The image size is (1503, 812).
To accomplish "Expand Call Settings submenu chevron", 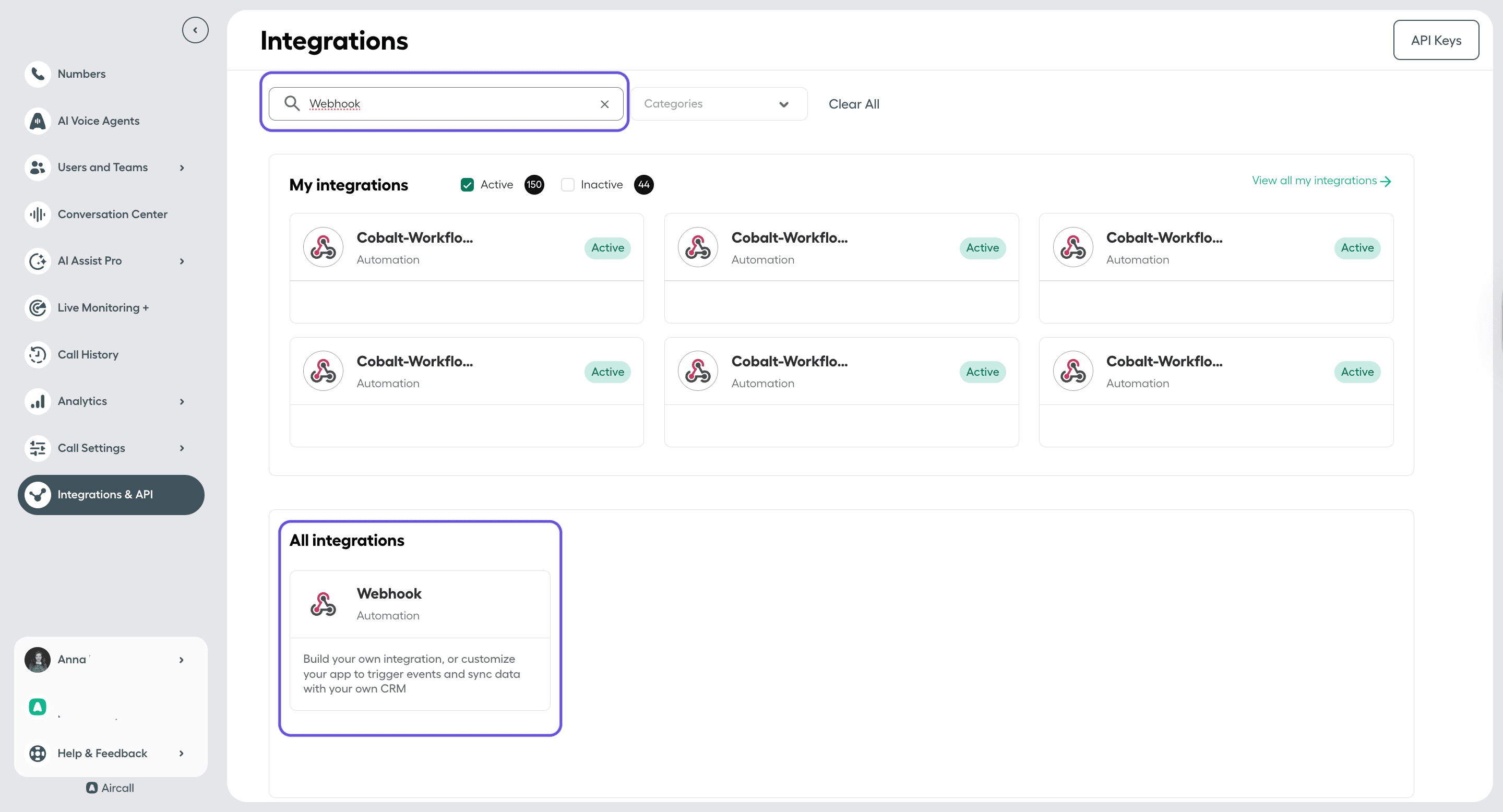I will [182, 448].
